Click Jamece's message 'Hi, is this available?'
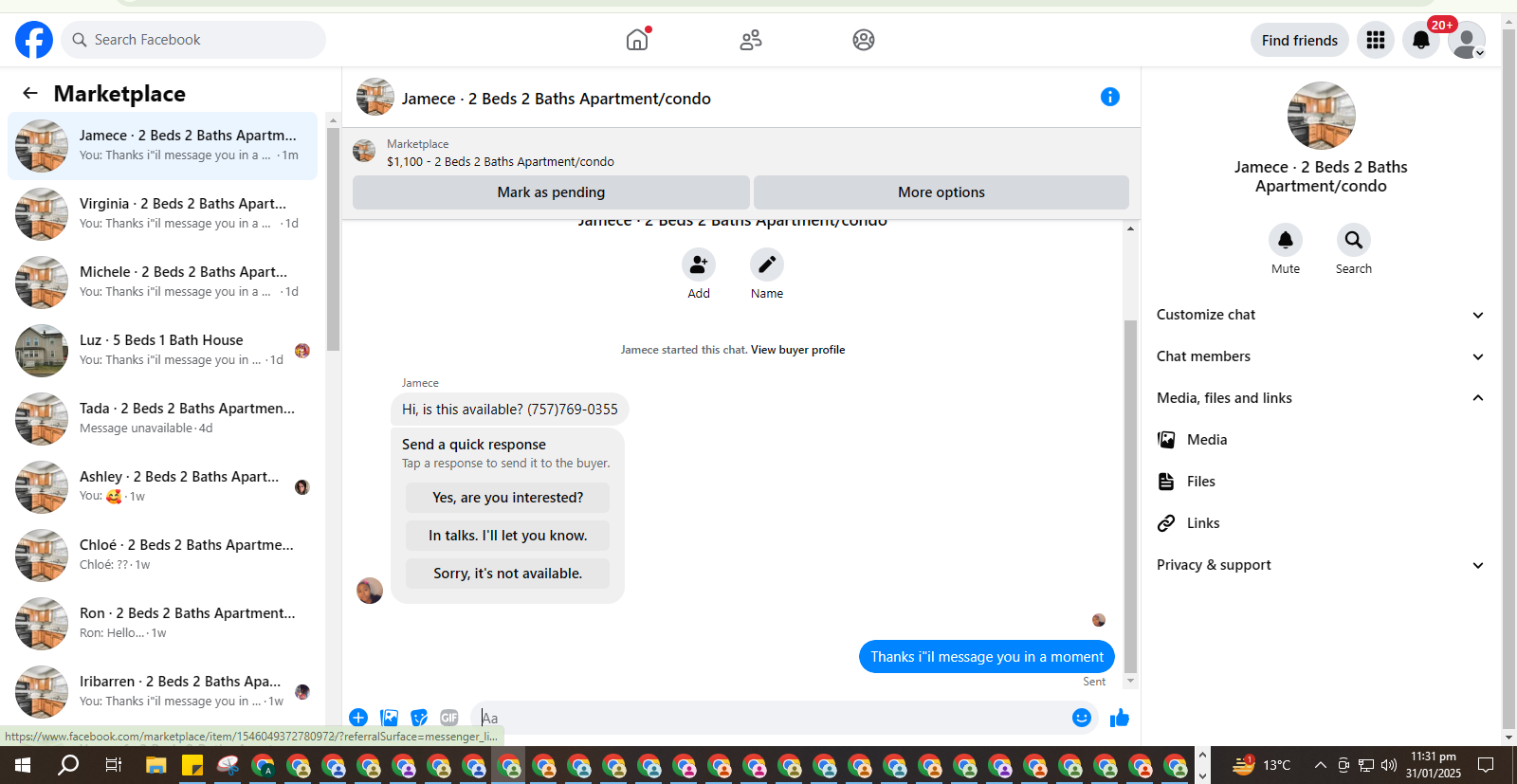 510,410
